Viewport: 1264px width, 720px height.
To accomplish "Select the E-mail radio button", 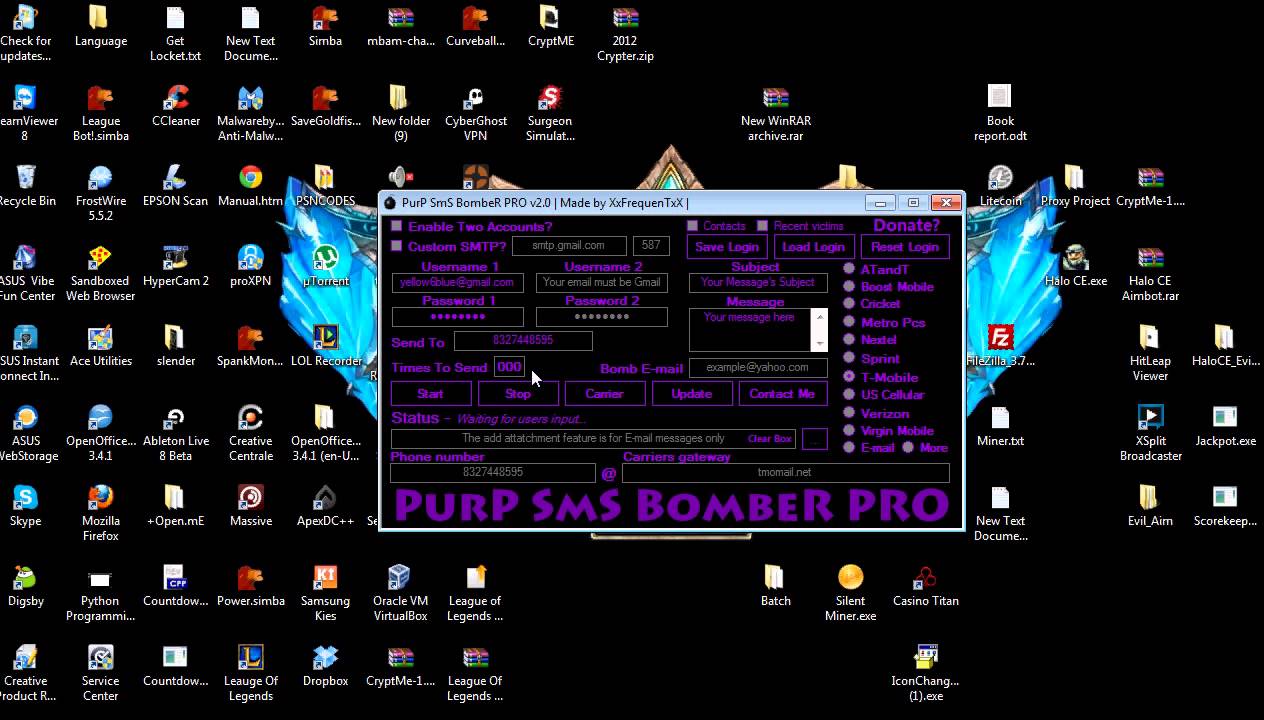I will click(x=849, y=447).
